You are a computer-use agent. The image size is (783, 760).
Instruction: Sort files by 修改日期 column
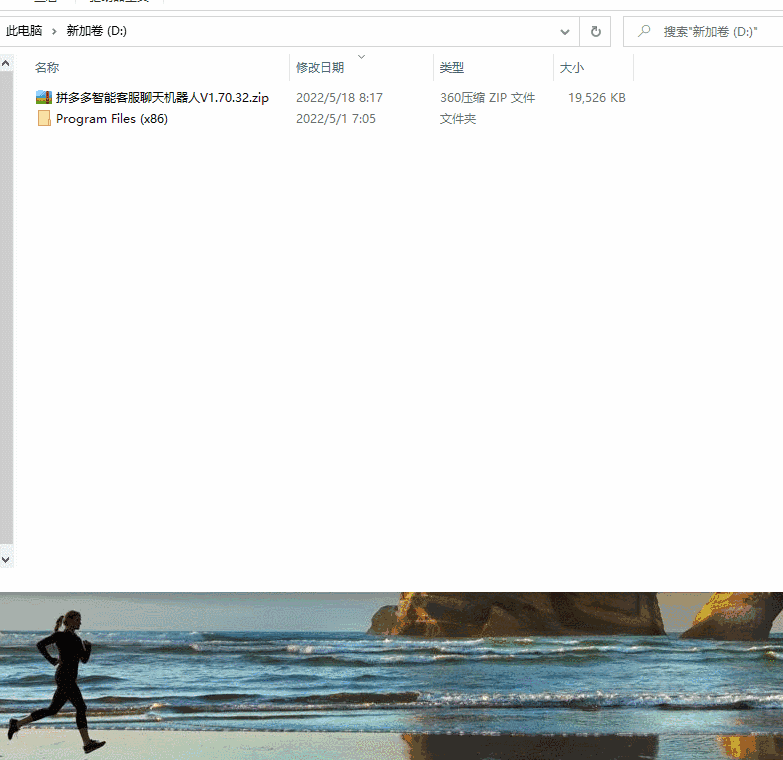pos(320,67)
